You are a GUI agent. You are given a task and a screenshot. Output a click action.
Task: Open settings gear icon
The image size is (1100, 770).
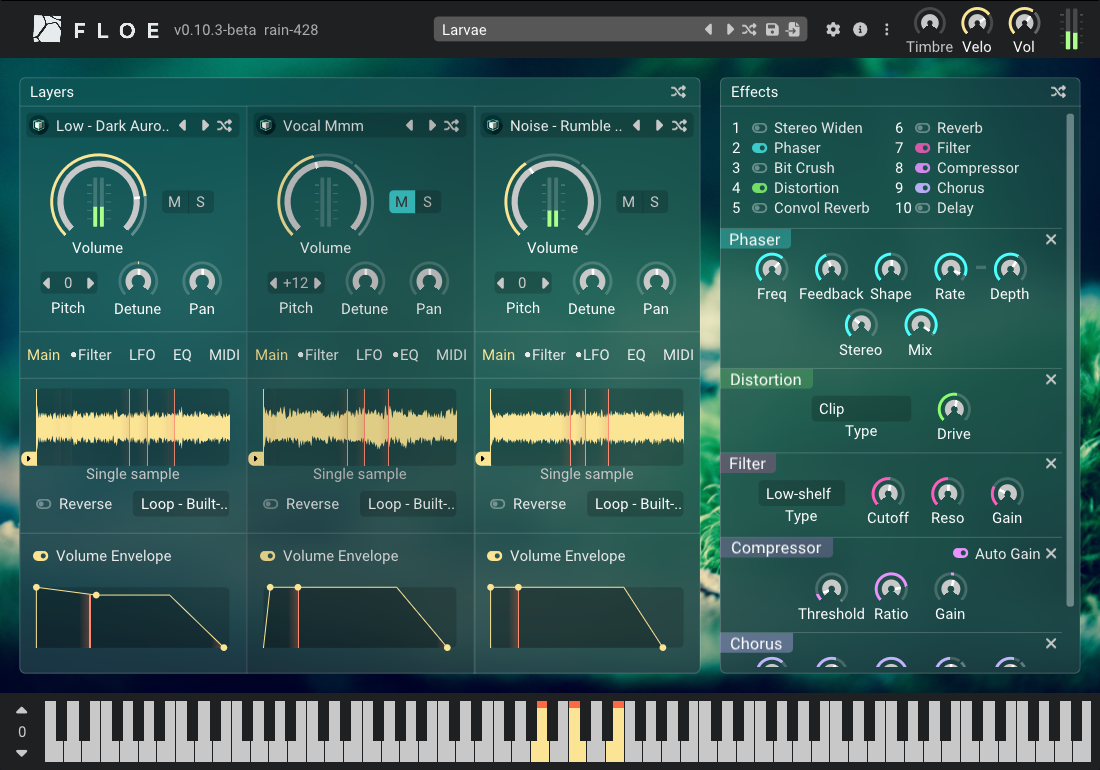[x=833, y=29]
